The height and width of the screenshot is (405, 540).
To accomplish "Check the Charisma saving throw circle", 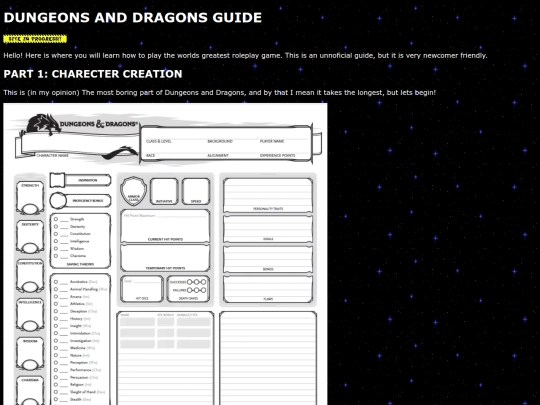I will 56,256.
